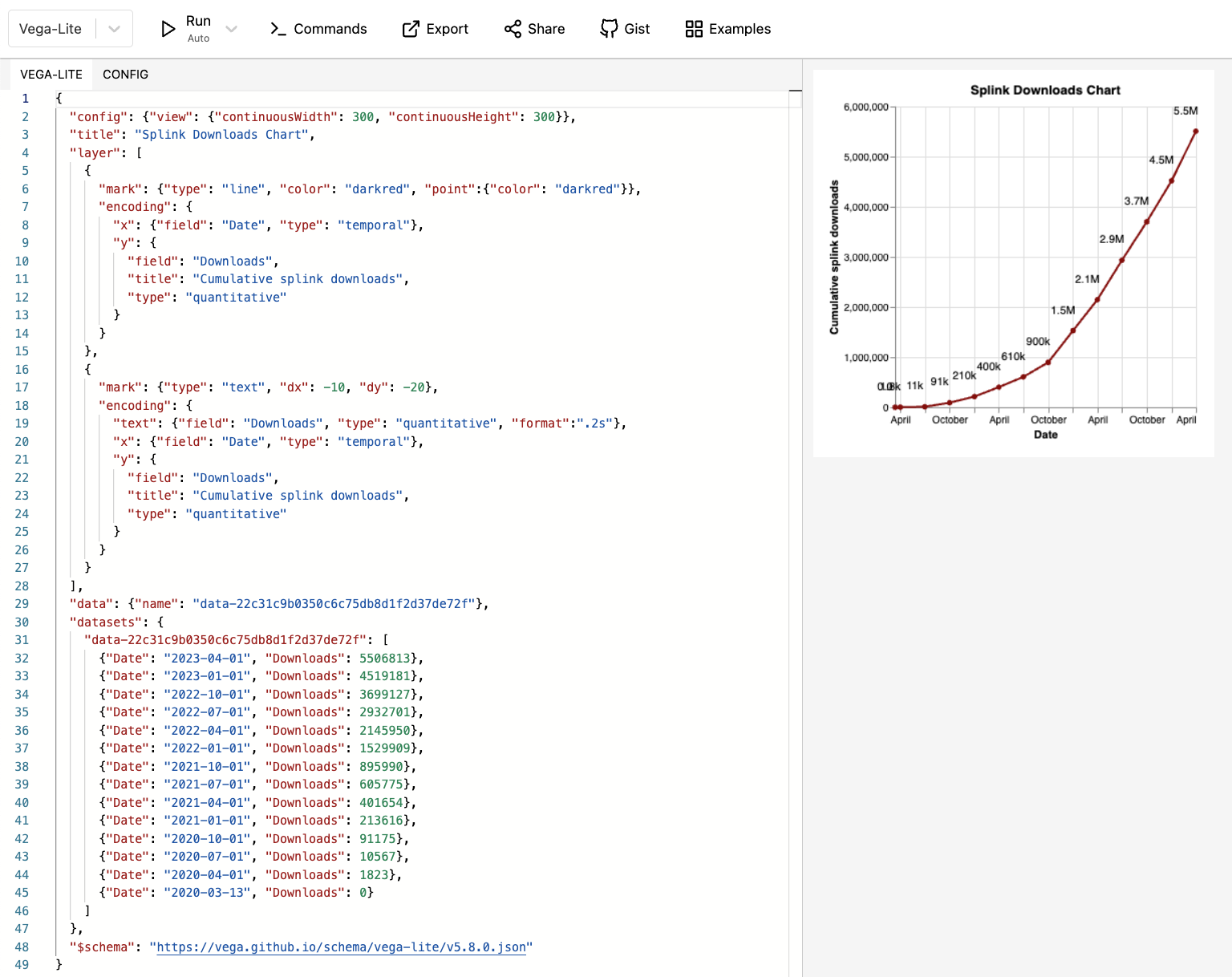Click the Run play icon
The width and height of the screenshot is (1232, 977).
pos(168,29)
